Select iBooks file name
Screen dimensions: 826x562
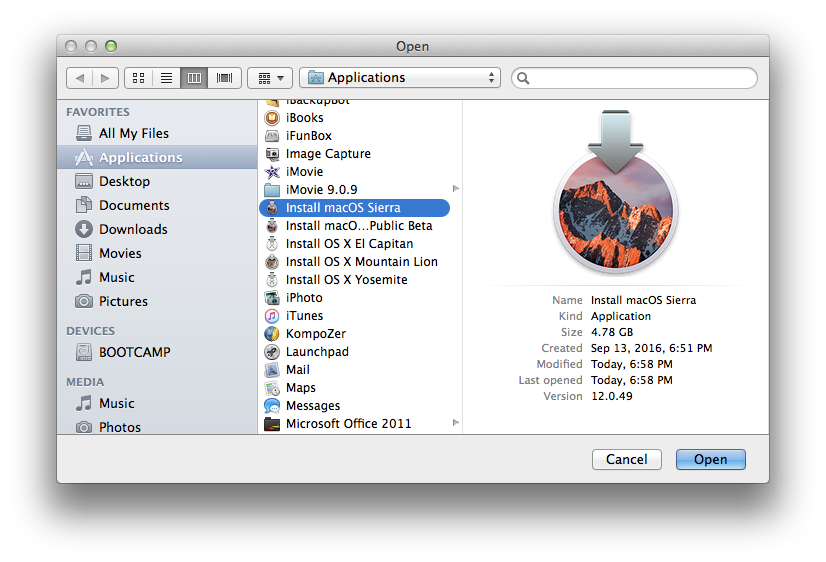coord(304,118)
